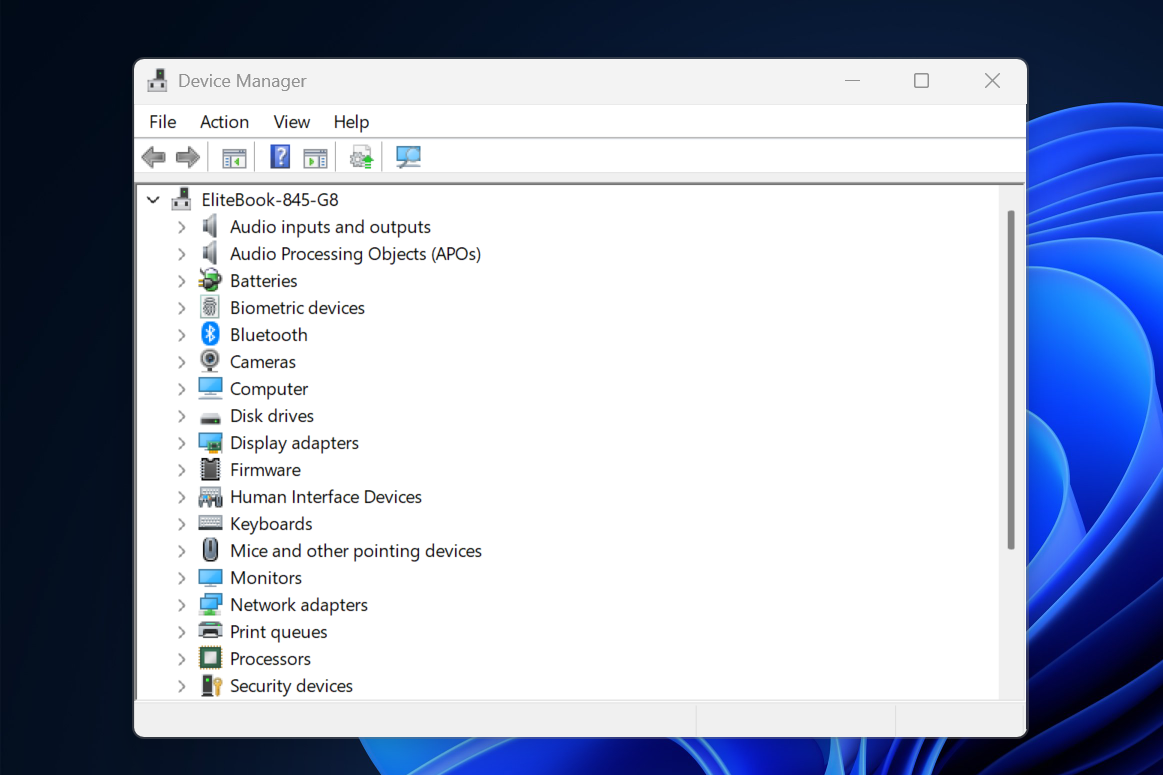Expand the Bluetooth category chevron

pyautogui.click(x=182, y=335)
